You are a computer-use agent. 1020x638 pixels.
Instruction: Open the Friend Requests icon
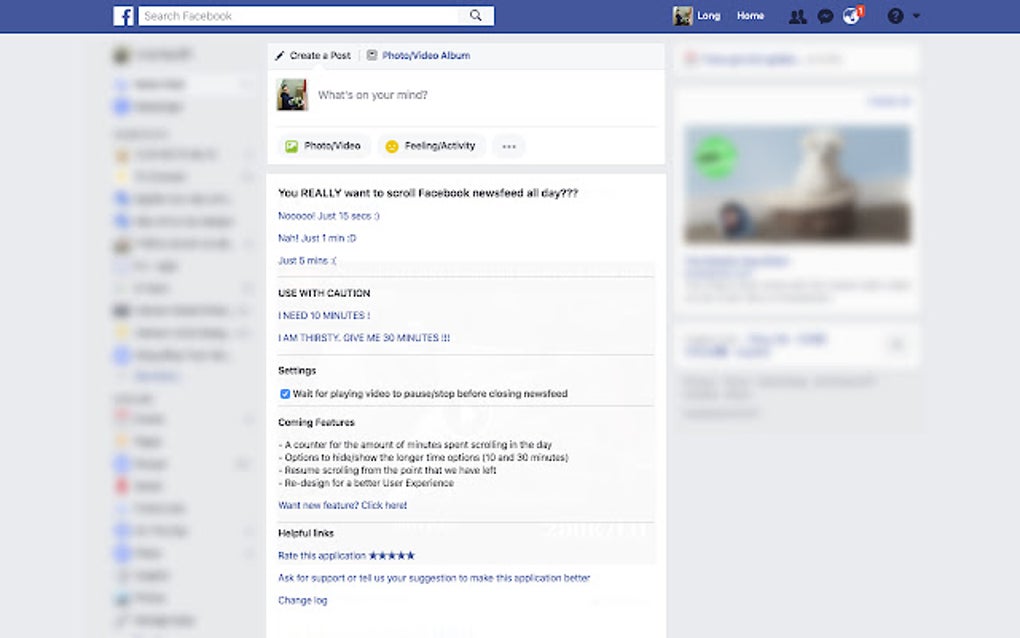tap(797, 15)
